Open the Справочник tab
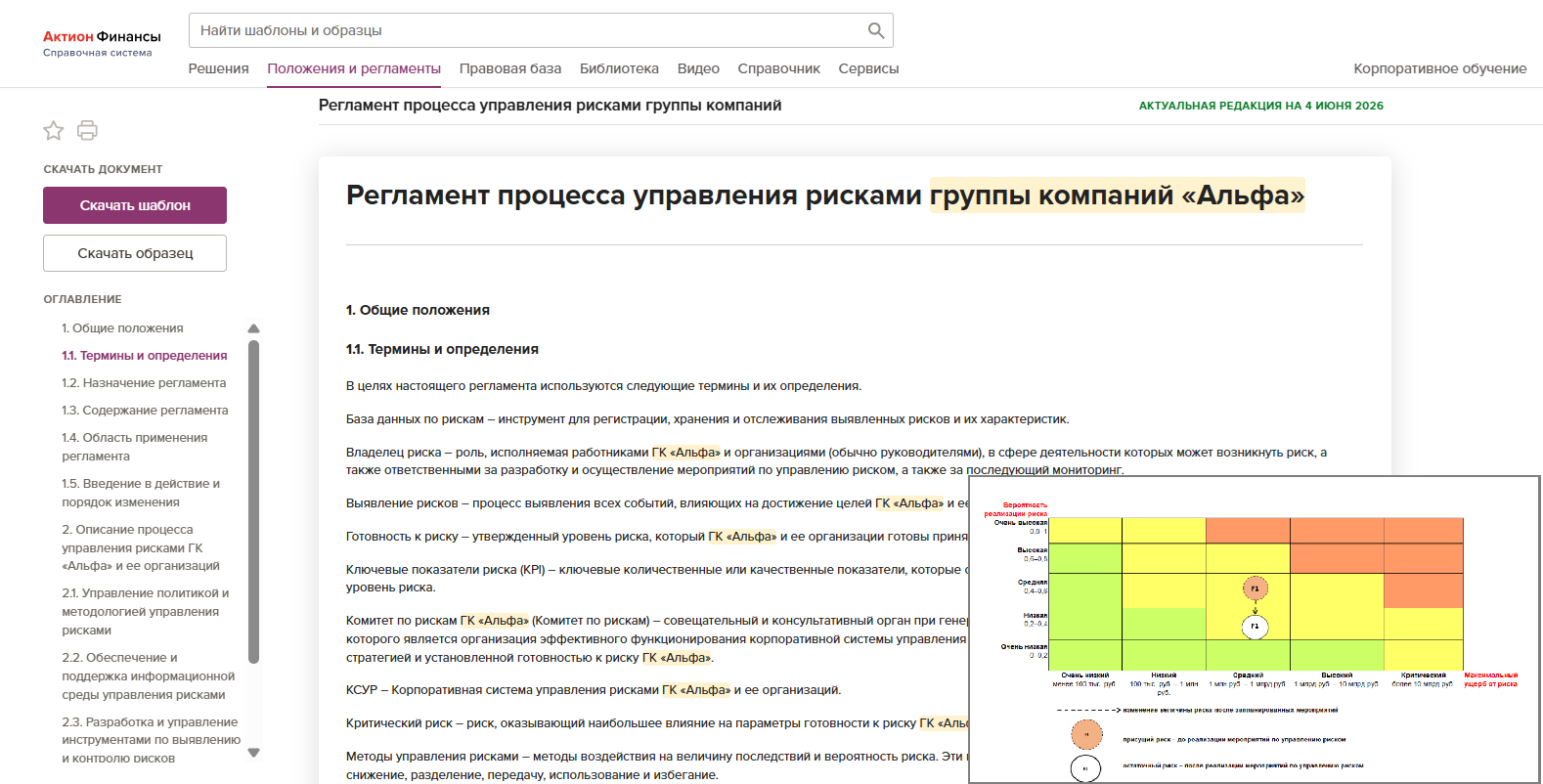 (x=778, y=68)
